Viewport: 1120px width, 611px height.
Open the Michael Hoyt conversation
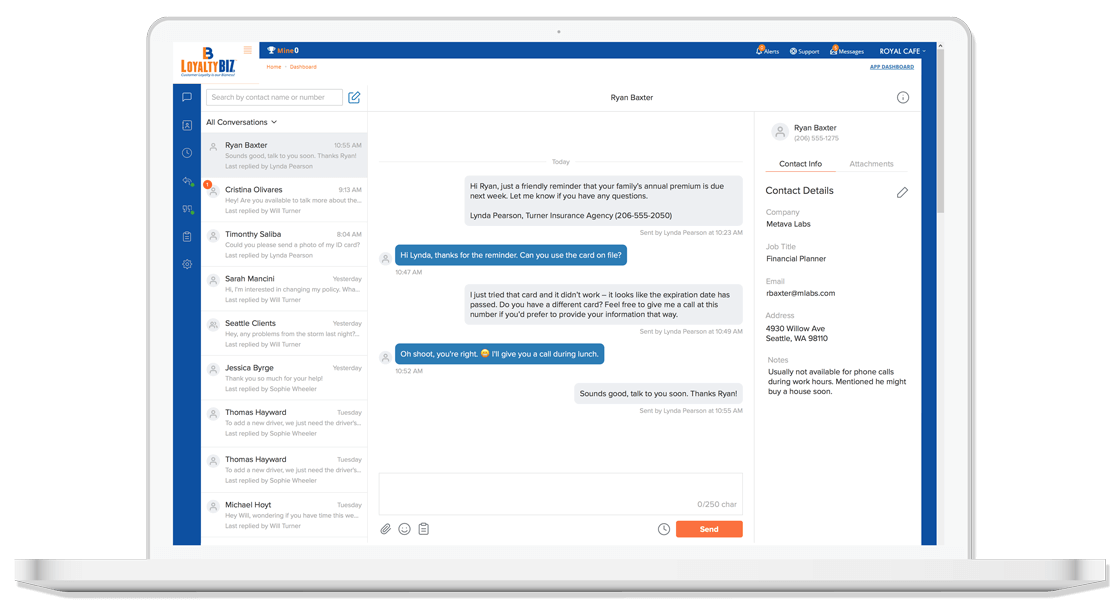(x=284, y=515)
